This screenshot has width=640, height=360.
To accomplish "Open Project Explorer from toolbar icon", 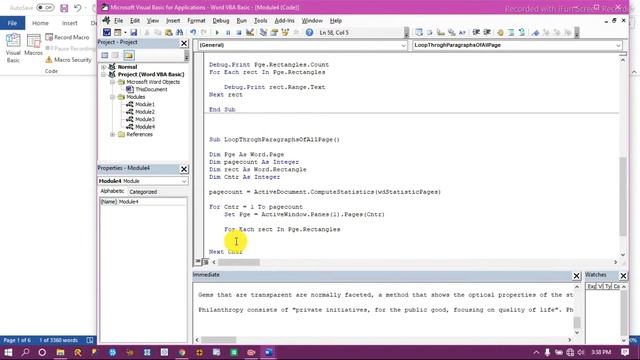I will pyautogui.click(x=263, y=32).
